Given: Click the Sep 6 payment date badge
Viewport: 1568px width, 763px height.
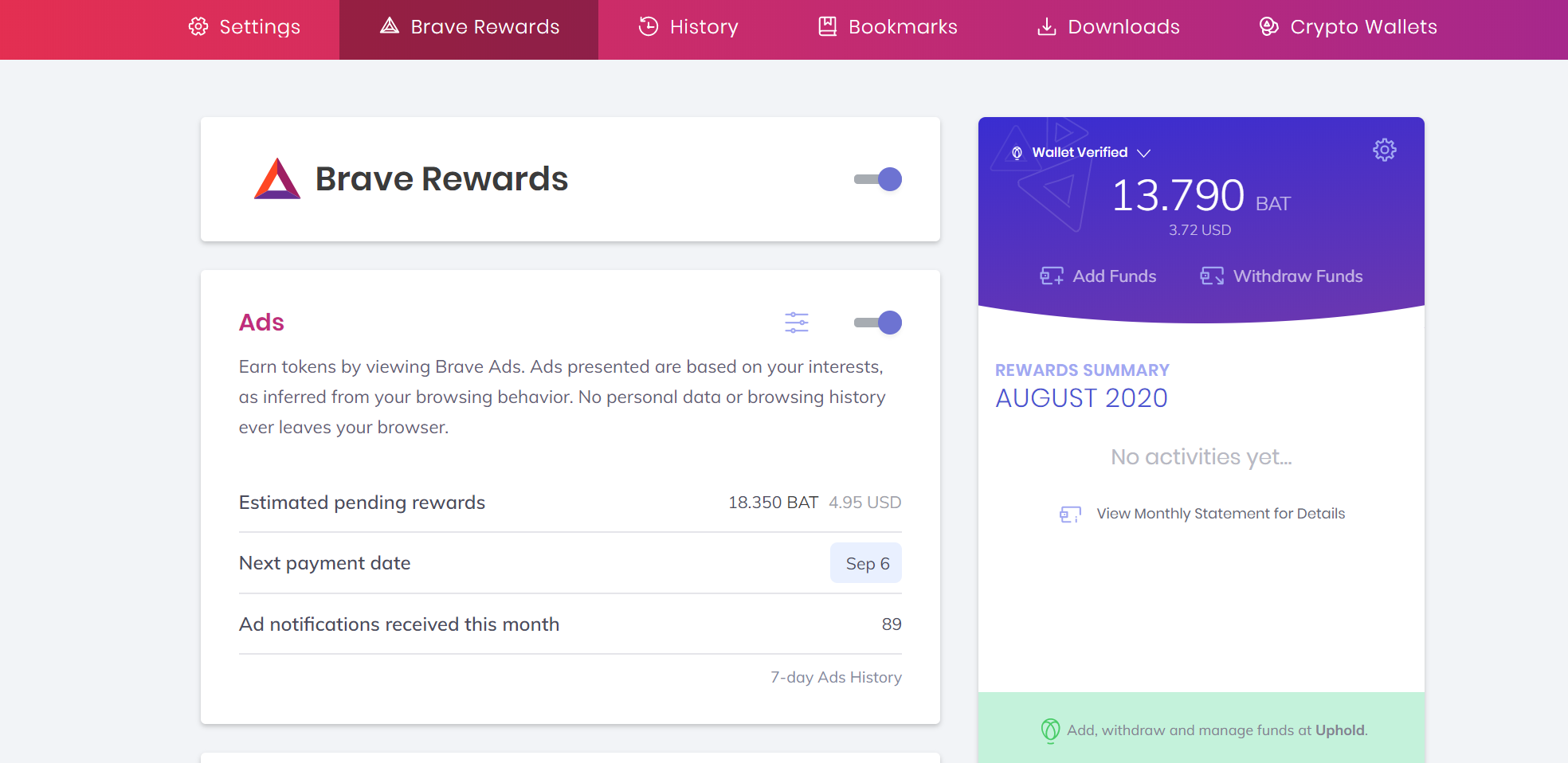Looking at the screenshot, I should point(866,563).
